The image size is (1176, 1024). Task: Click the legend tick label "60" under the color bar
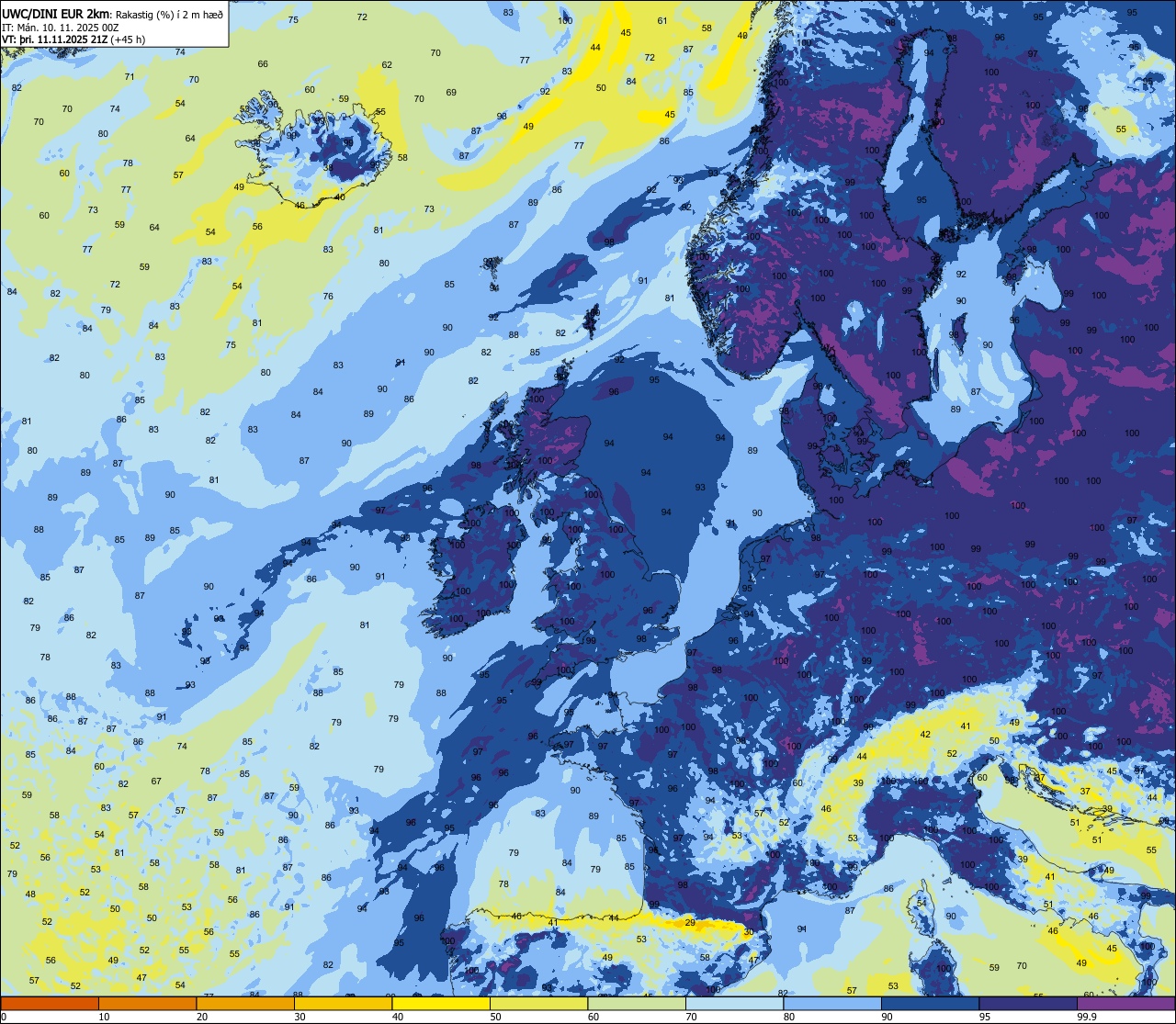click(x=594, y=1017)
